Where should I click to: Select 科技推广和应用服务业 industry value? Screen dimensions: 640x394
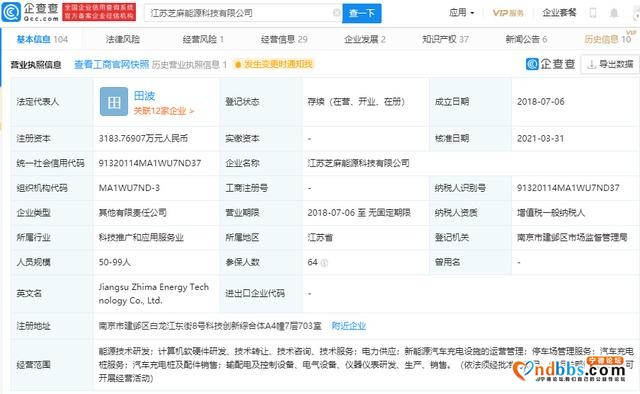click(x=141, y=238)
